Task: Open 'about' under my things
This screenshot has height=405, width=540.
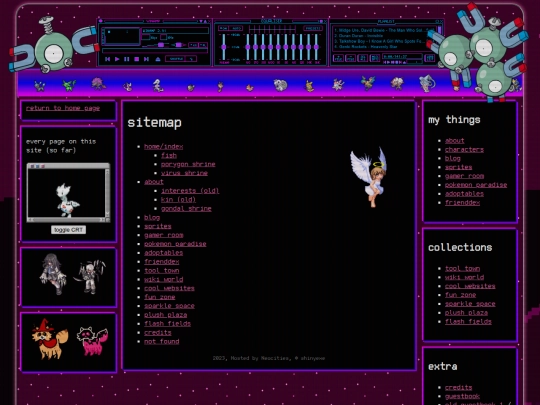Action: (x=455, y=141)
